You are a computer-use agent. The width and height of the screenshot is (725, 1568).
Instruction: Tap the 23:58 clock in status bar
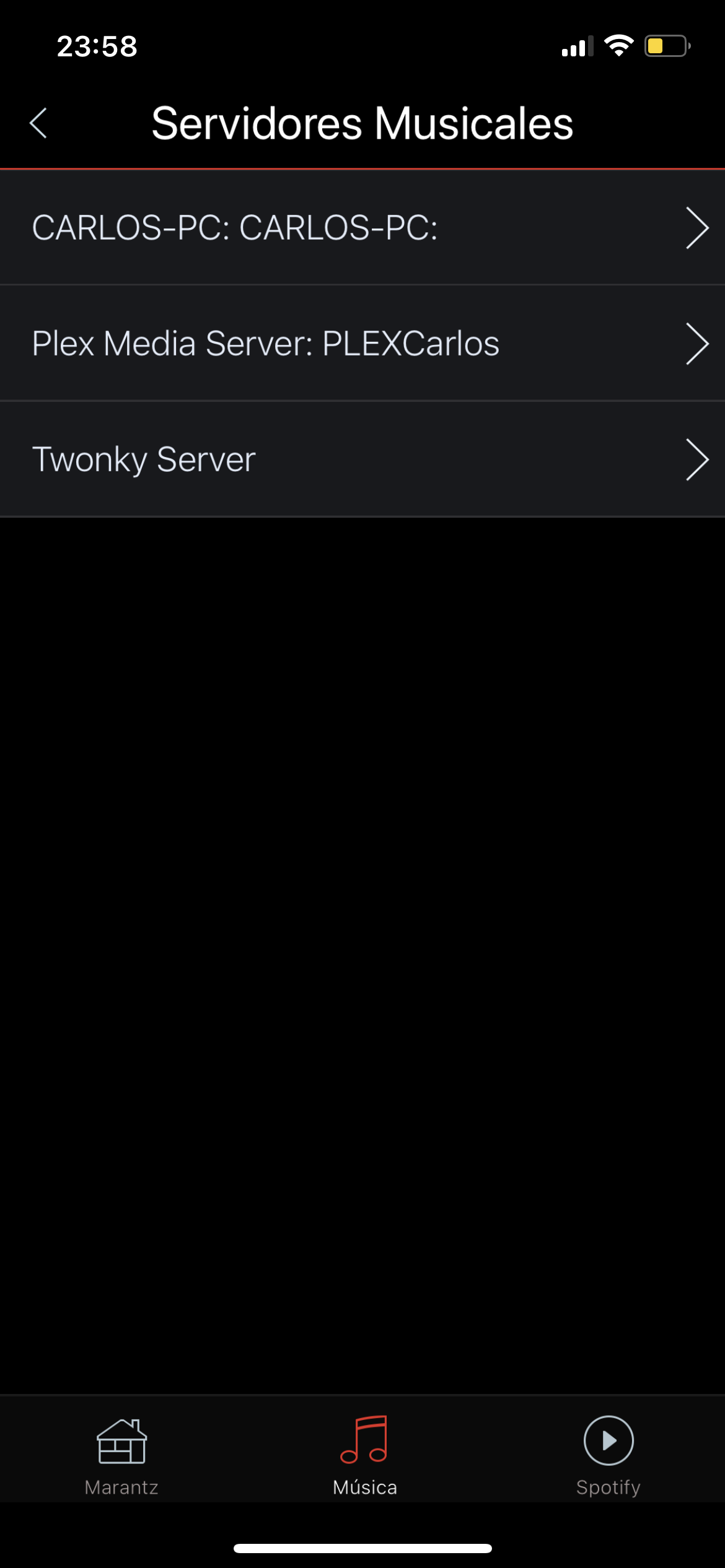(x=97, y=46)
